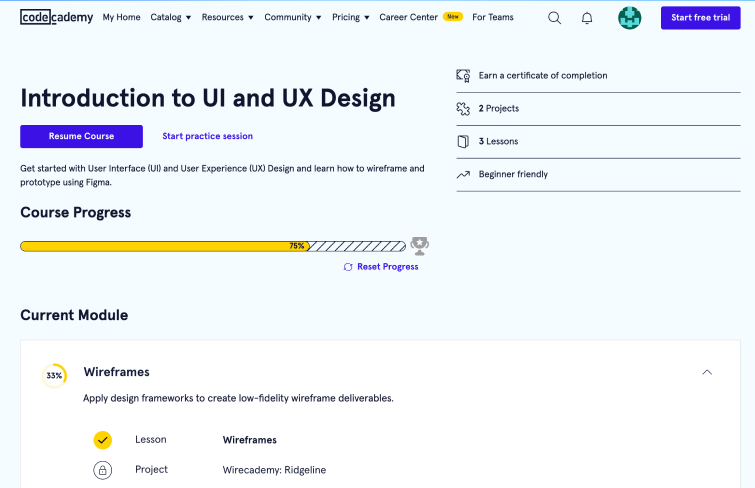755x488 pixels.
Task: Go to My Home
Action: pyautogui.click(x=121, y=18)
